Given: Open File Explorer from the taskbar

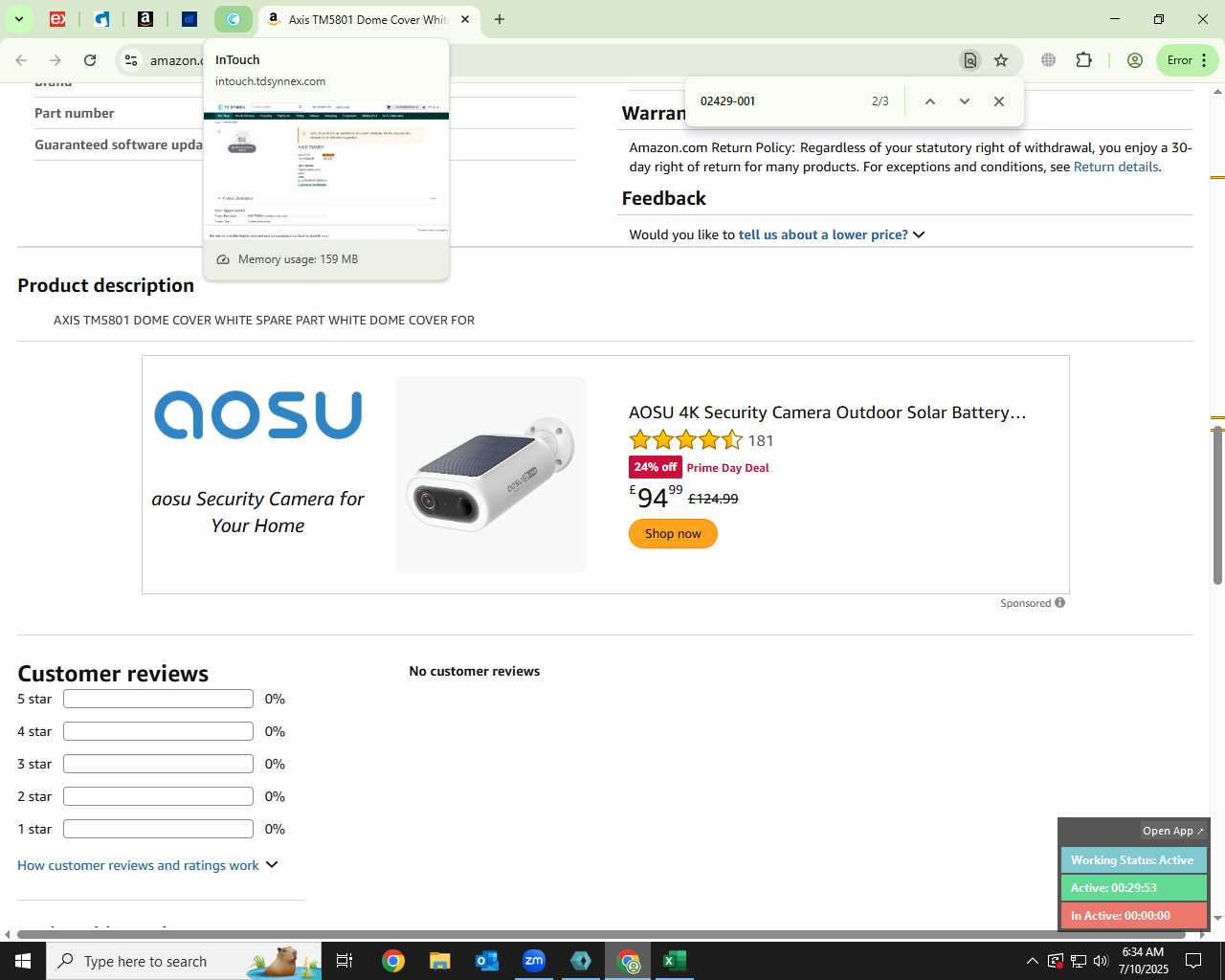Looking at the screenshot, I should tap(440, 961).
